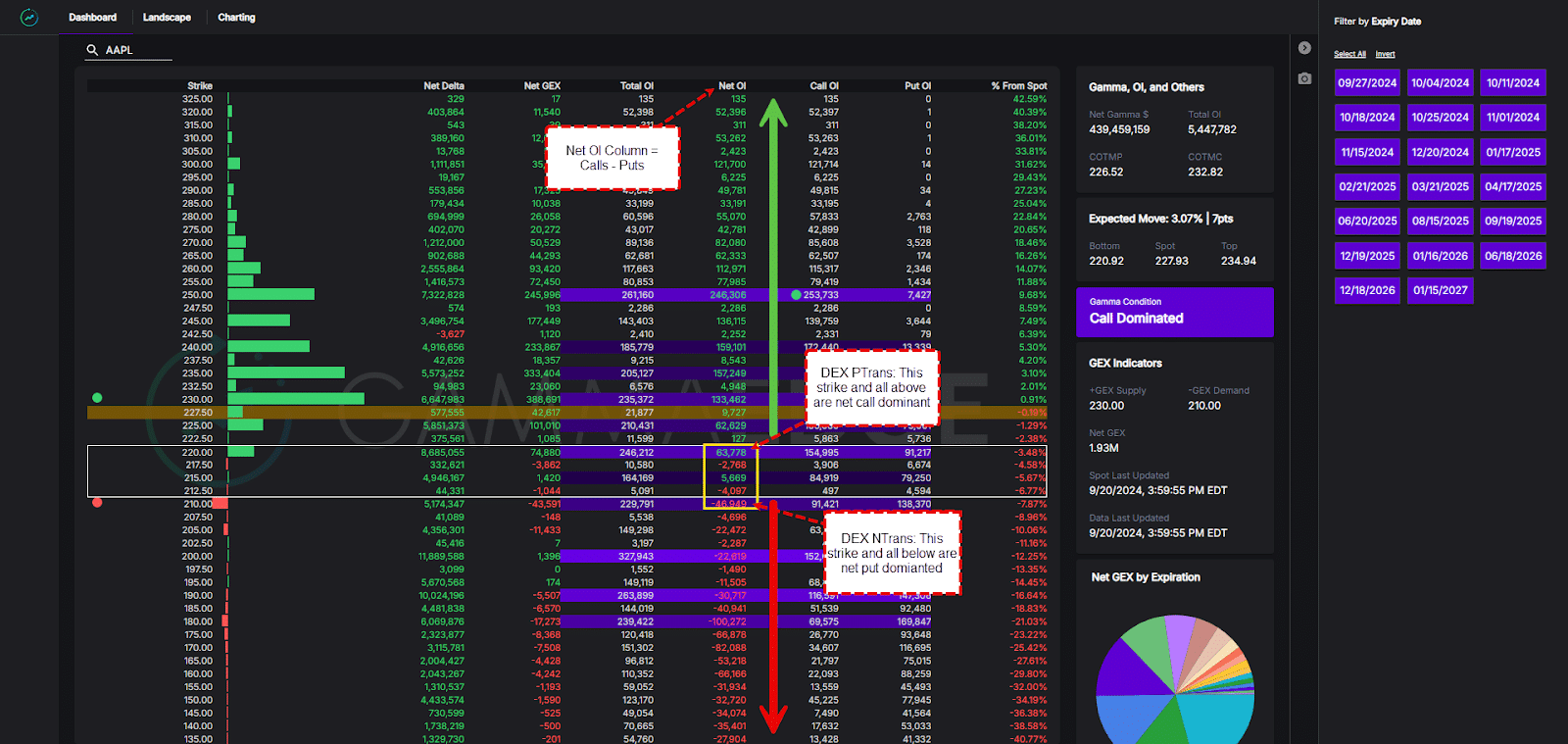
Task: Click the Put OI value 169,847
Action: tap(913, 621)
